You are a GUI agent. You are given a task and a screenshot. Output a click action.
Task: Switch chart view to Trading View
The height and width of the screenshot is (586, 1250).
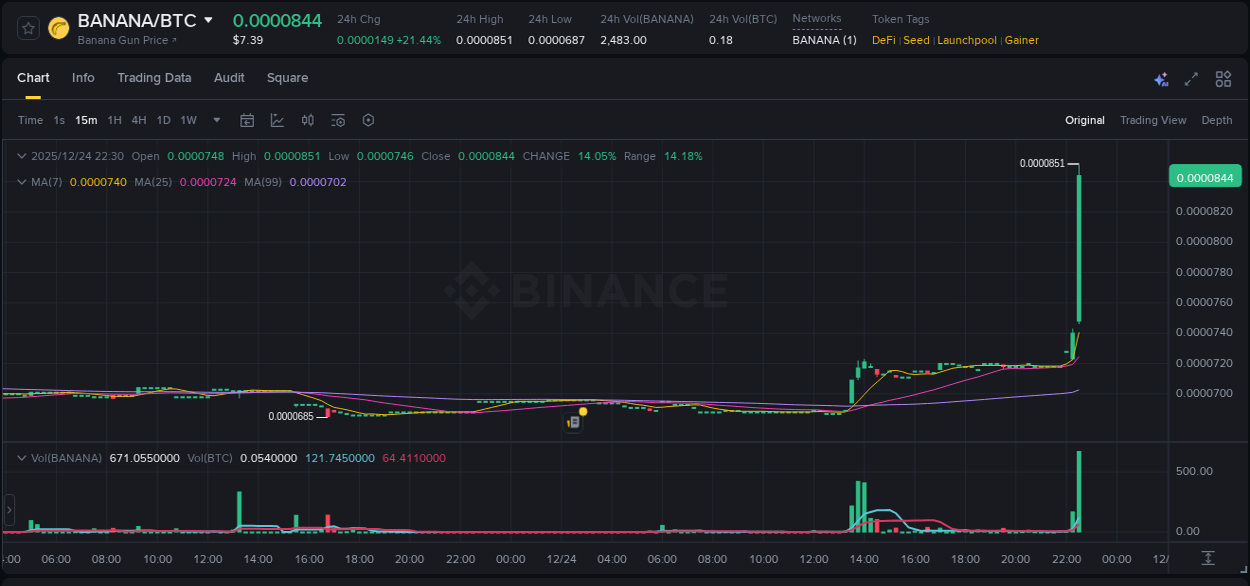1152,120
